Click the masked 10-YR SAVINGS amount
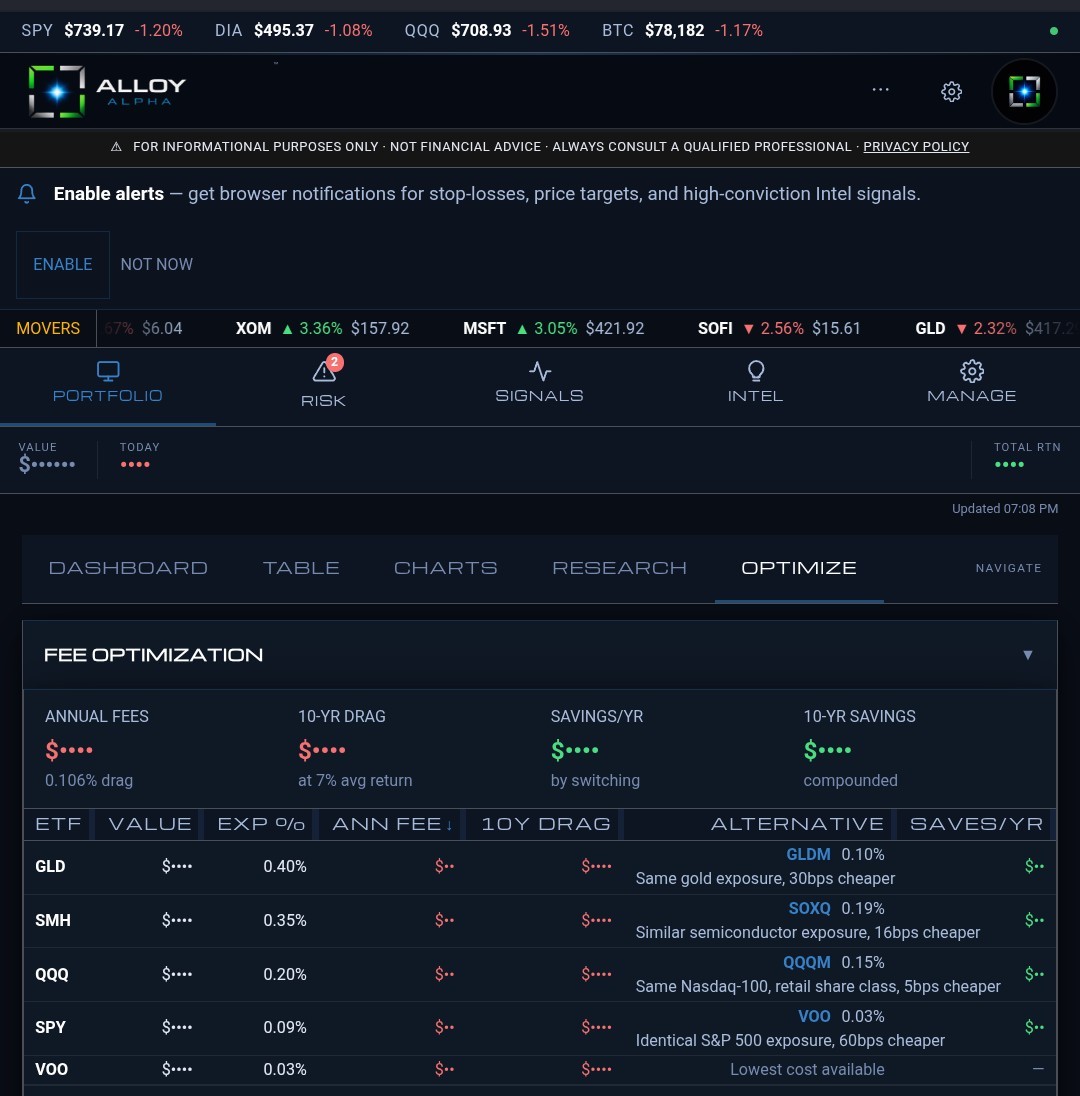The image size is (1080, 1096). [828, 750]
